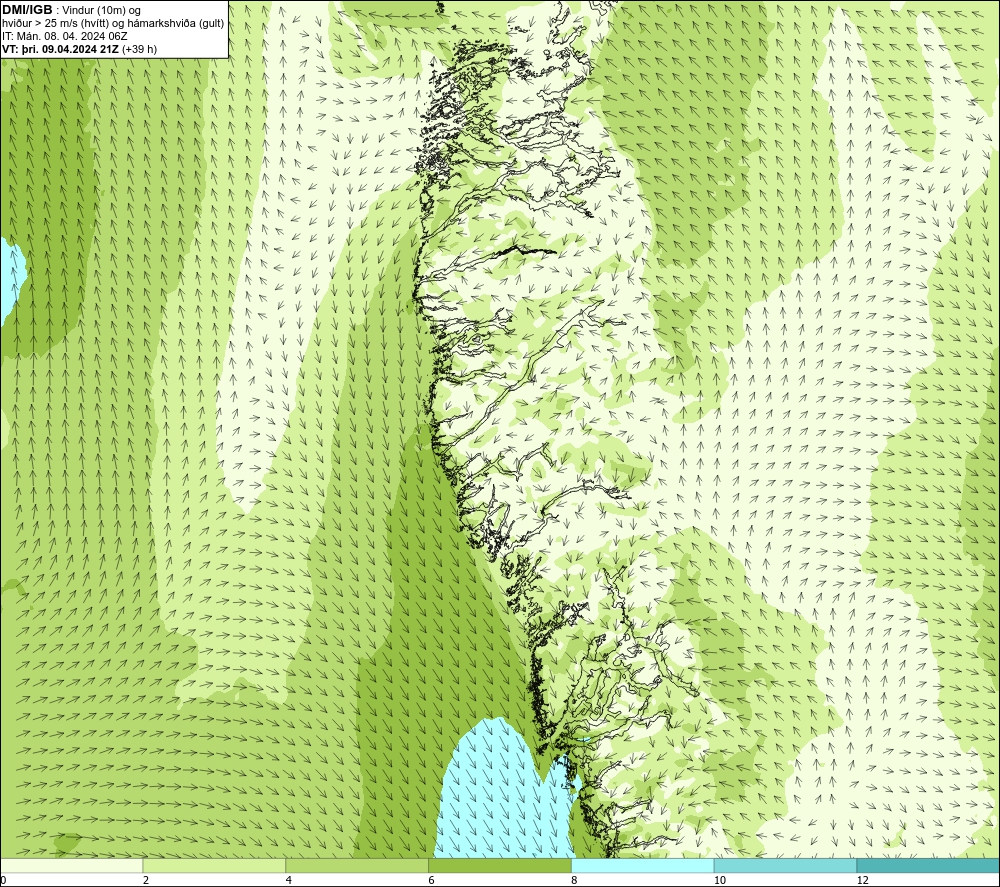
Task: Click the legend label '2'
Action: [x=146, y=880]
